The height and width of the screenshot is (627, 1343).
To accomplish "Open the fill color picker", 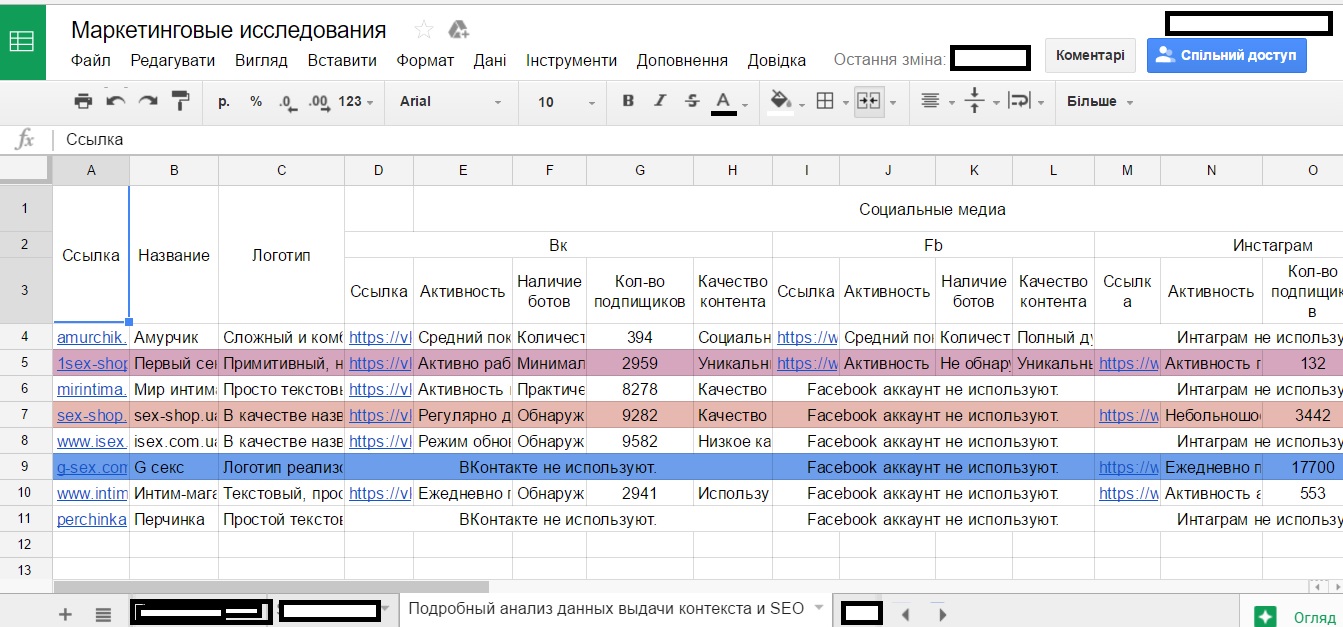I will [x=781, y=101].
